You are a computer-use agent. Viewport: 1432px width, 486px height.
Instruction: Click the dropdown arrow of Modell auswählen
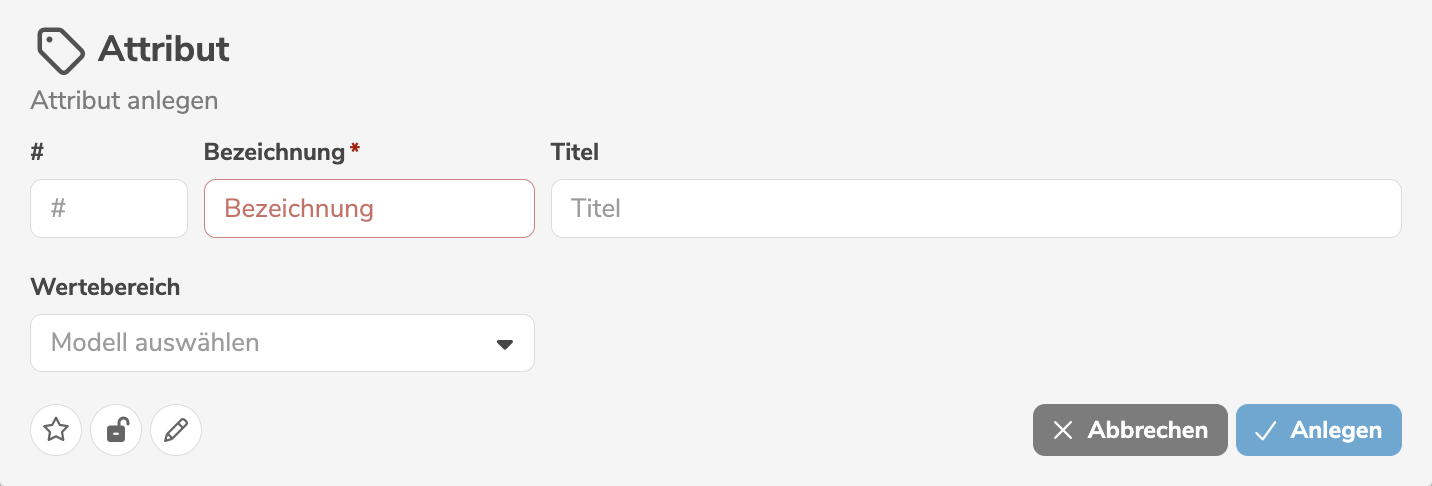(505, 344)
